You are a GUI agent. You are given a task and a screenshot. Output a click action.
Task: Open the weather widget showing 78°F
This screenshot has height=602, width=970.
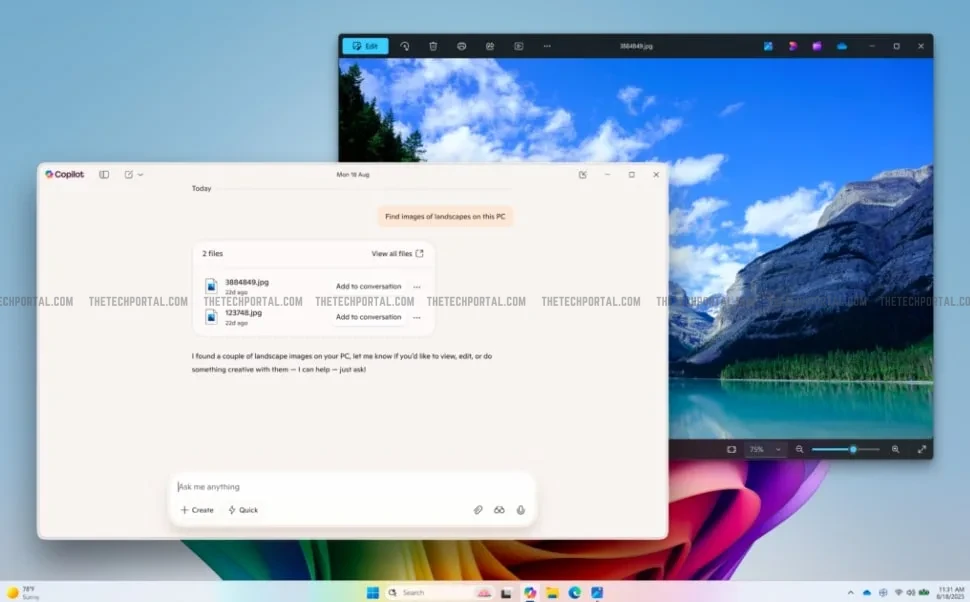pyautogui.click(x=23, y=593)
